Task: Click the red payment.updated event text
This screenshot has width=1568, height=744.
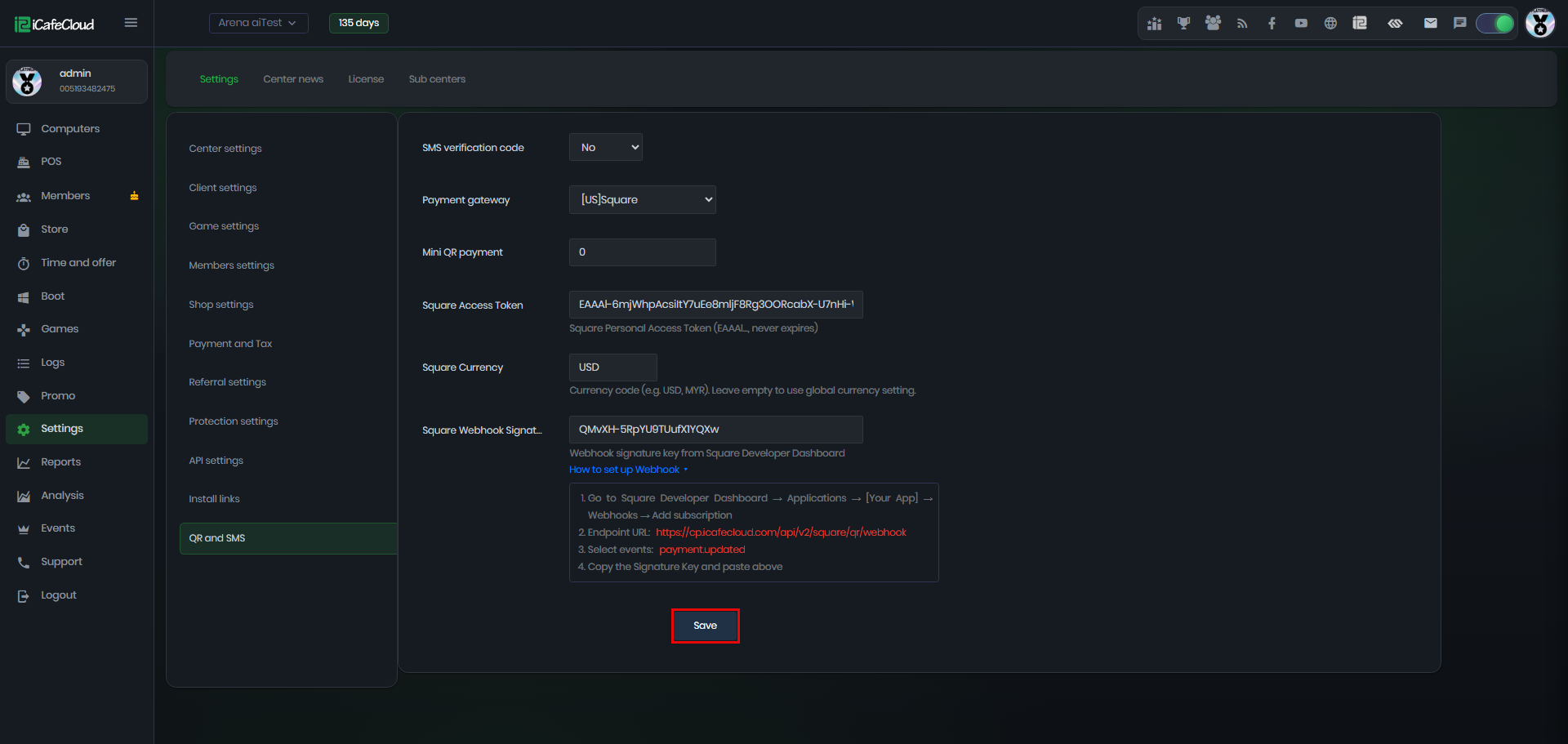Action: (x=702, y=550)
